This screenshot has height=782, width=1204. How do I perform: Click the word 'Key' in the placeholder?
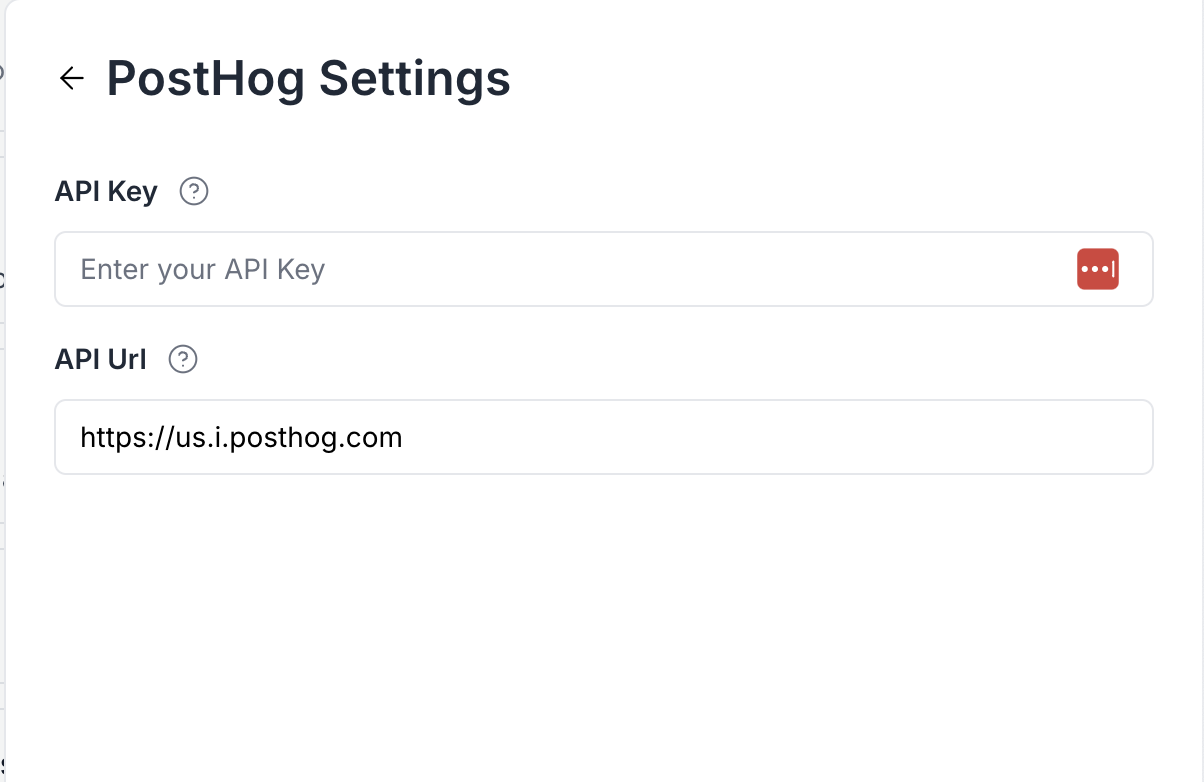coord(301,270)
